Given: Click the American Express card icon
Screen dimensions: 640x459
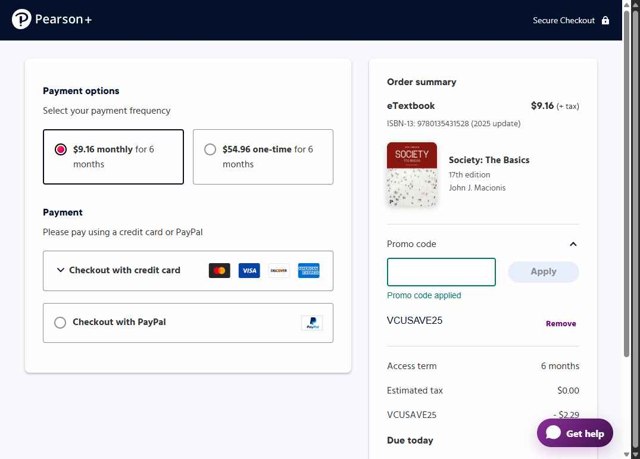Looking at the screenshot, I should coord(309,271).
